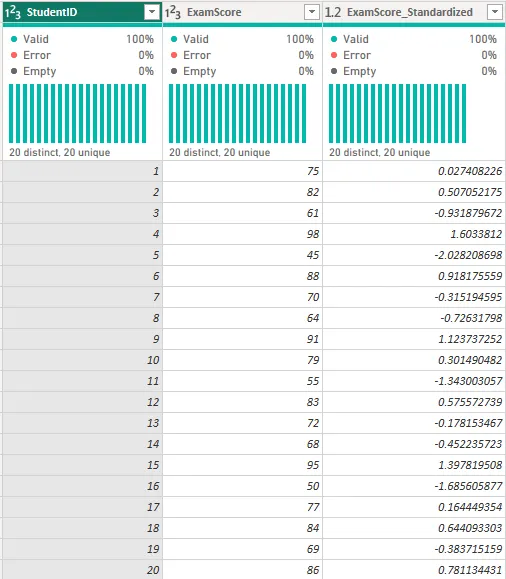Select ExamScore cell with value 98
This screenshot has height=579, width=506.
(242, 234)
